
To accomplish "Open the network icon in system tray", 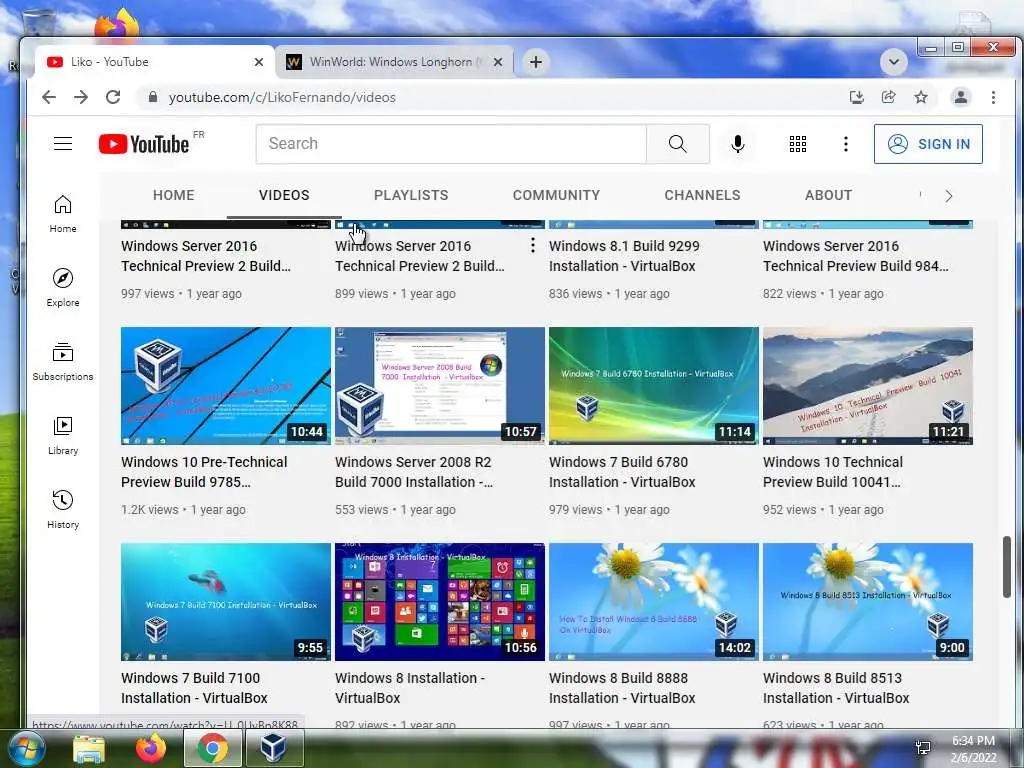I will pos(923,748).
